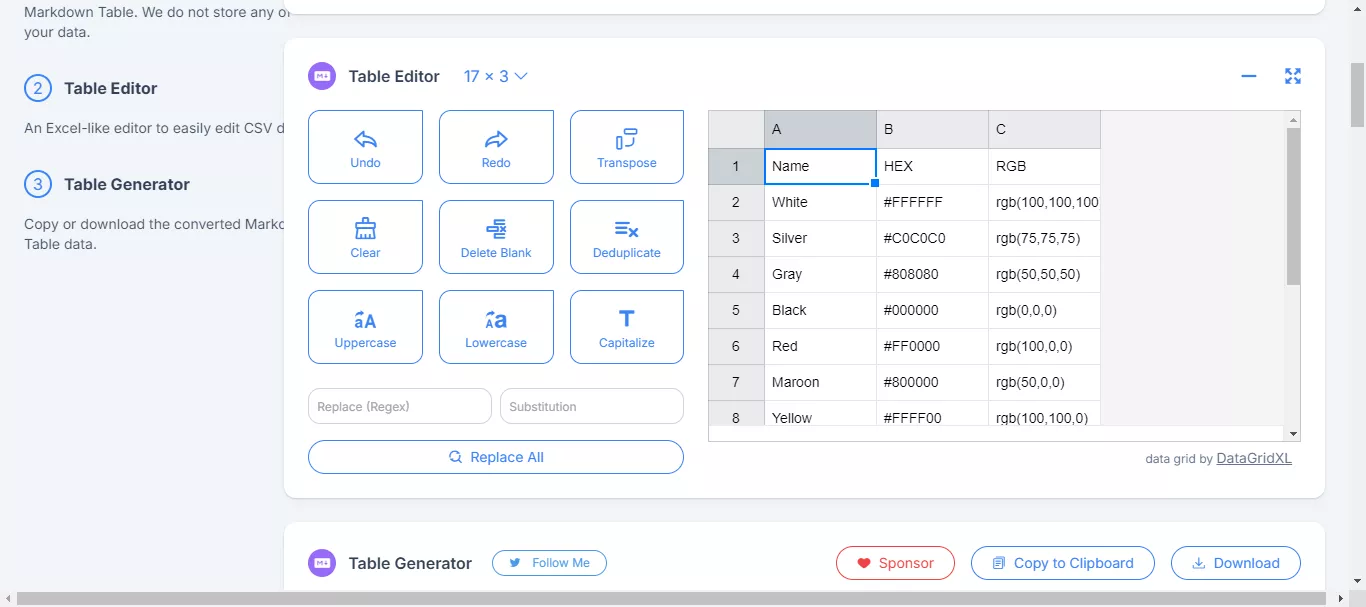Click the Deduplicate icon
The width and height of the screenshot is (1366, 607).
point(627,236)
